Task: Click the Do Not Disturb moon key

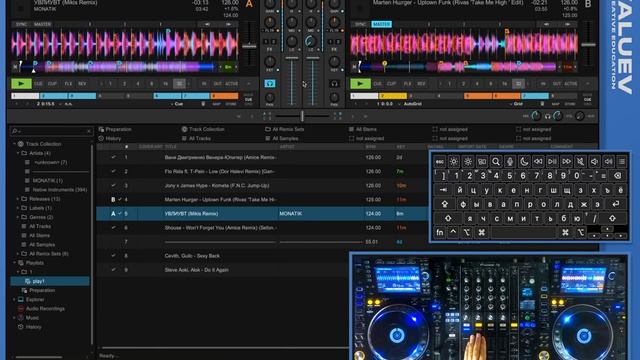Action: tap(524, 162)
